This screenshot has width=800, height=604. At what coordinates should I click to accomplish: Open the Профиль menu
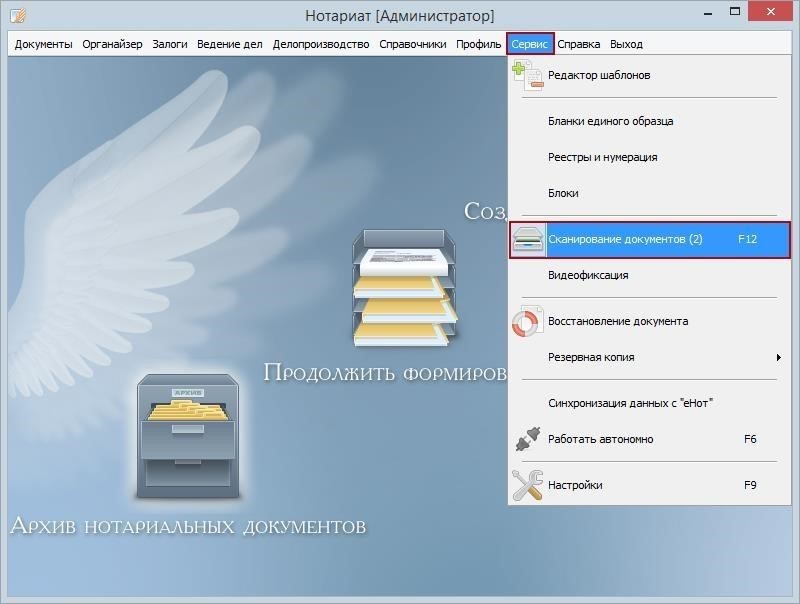coord(479,44)
